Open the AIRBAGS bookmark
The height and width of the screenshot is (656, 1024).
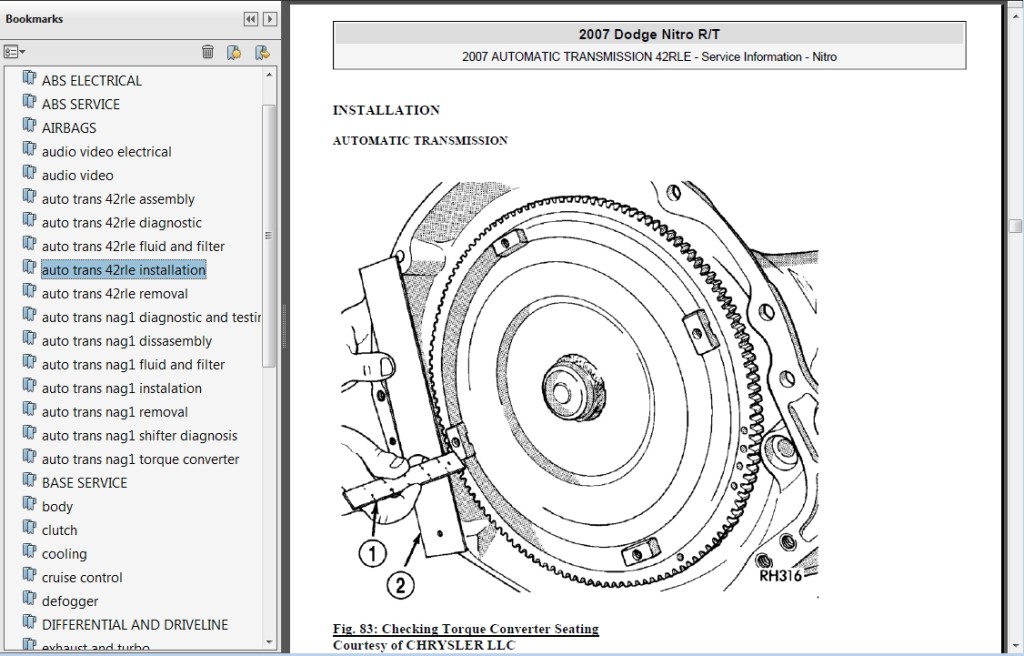coord(69,128)
